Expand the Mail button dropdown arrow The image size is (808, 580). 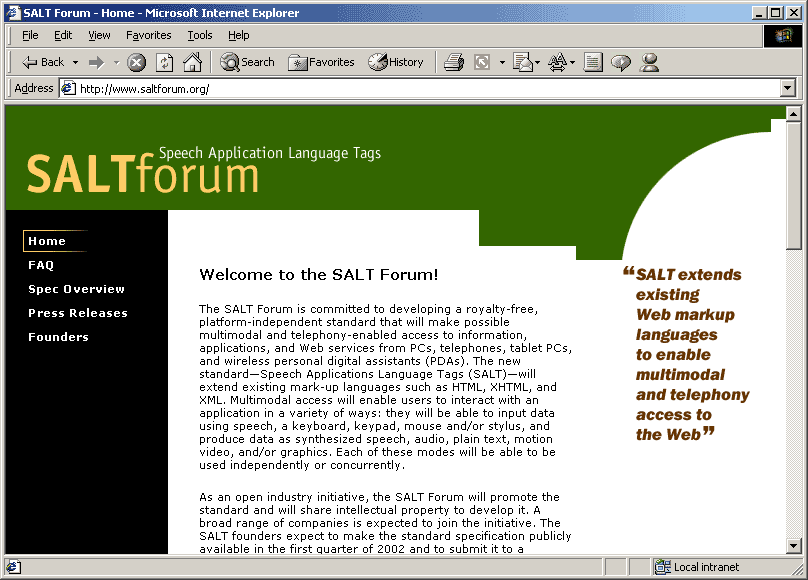click(x=537, y=63)
